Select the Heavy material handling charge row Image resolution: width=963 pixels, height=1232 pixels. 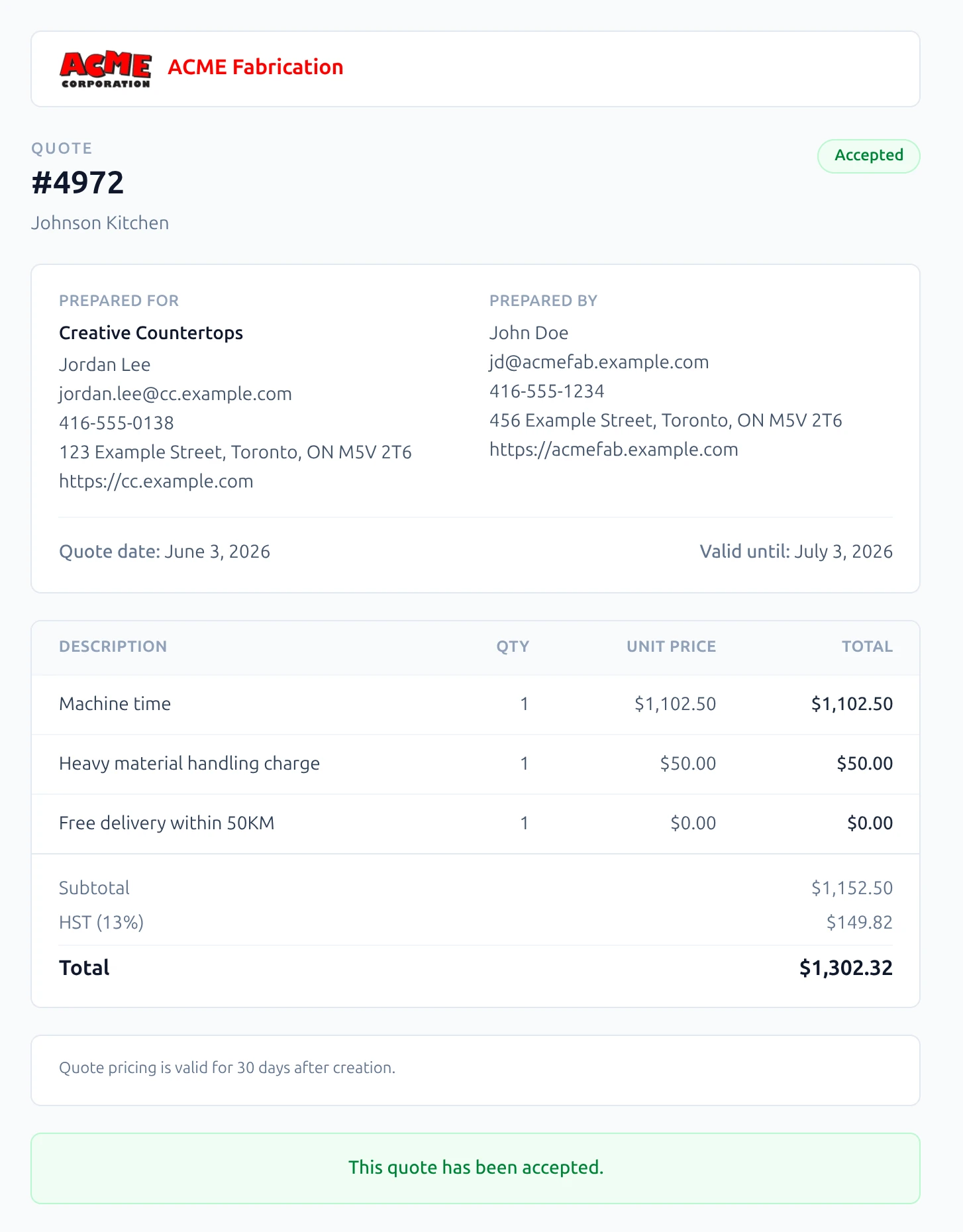tap(476, 764)
